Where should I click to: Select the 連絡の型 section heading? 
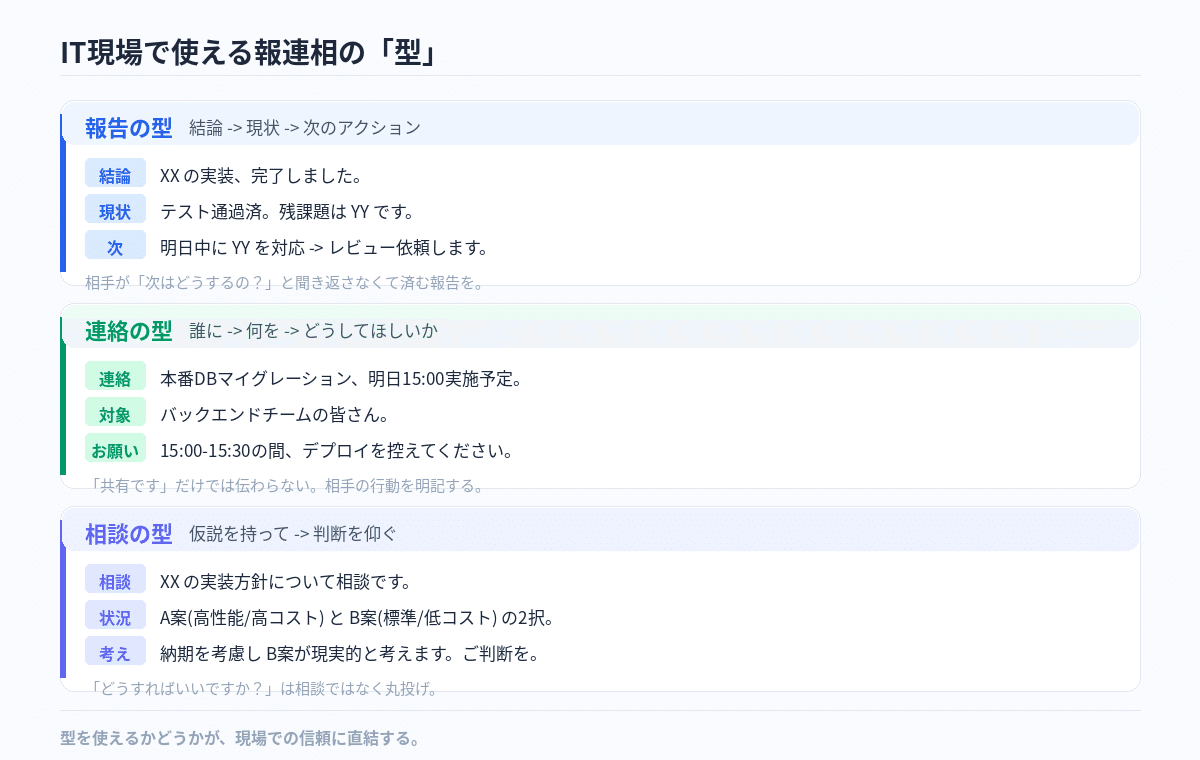128,331
